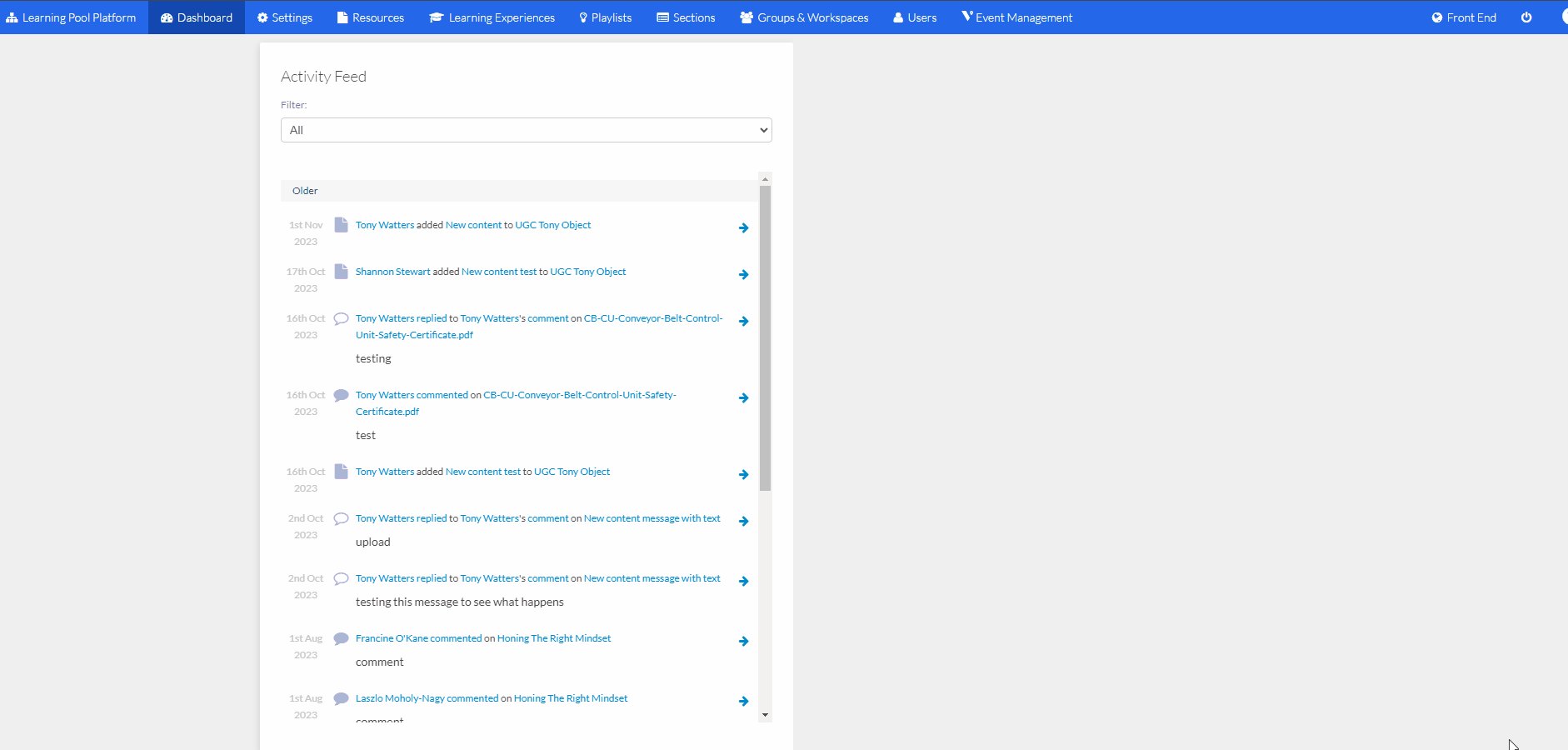Screen dimensions: 1568x750
Task: Click speech bubble icon beside Francine's comment
Action: point(341,639)
